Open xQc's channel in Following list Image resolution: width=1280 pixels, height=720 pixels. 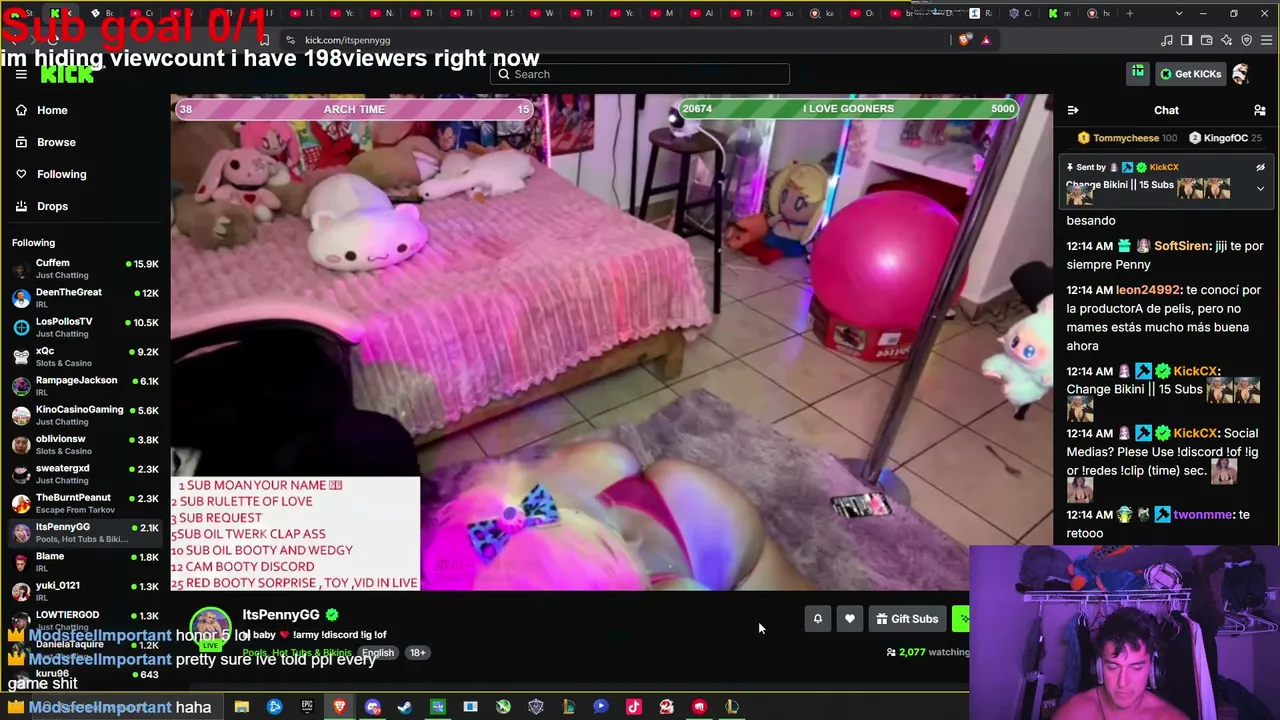84,357
